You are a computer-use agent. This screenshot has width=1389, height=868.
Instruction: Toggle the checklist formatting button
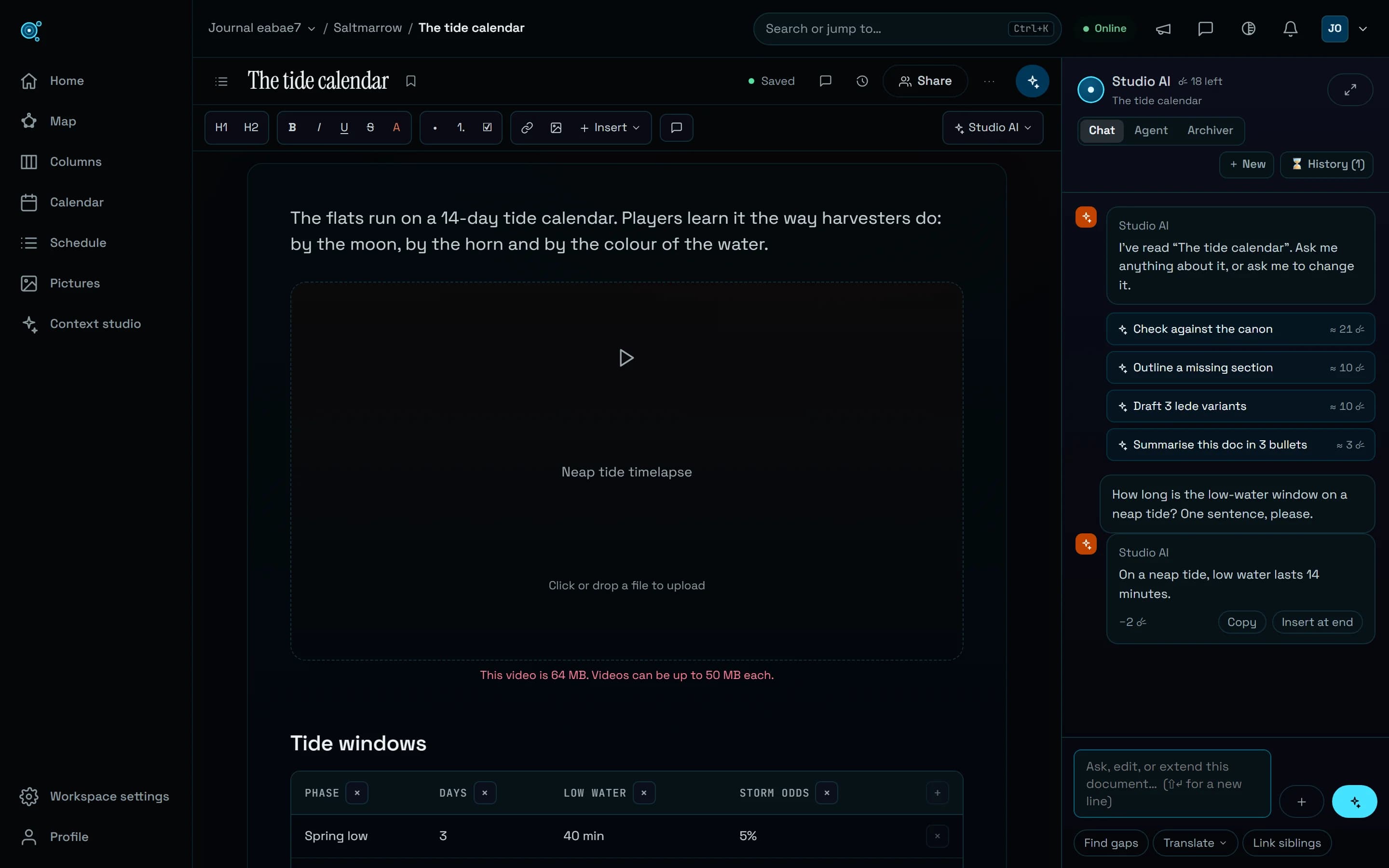pos(487,127)
